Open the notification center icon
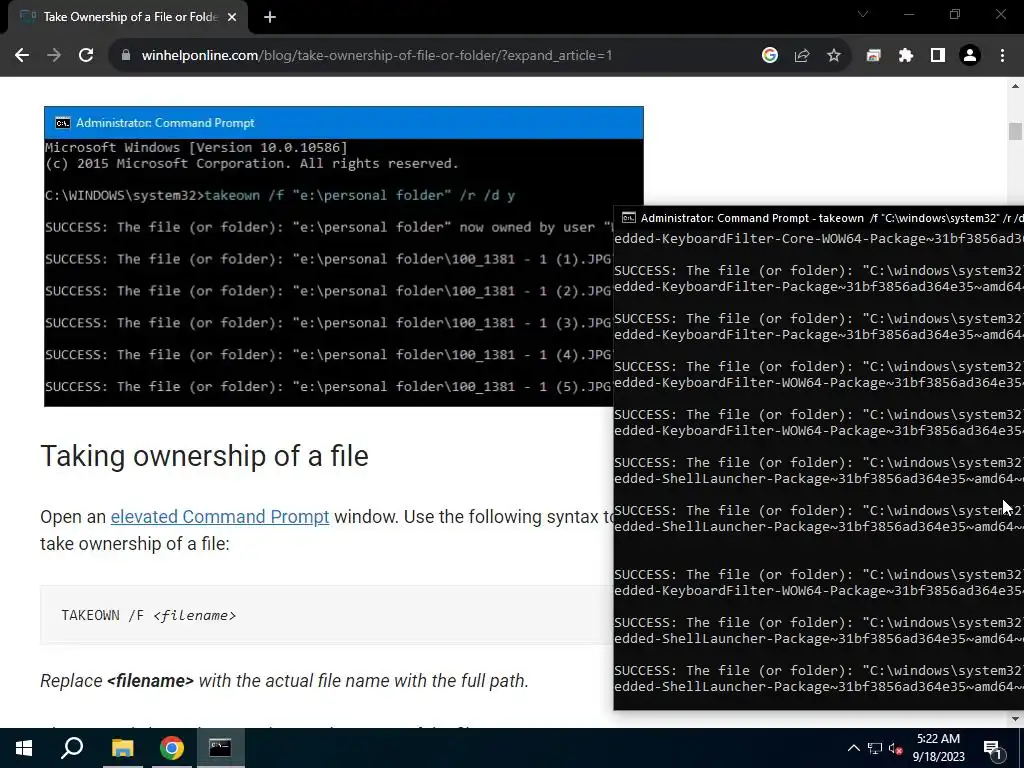The width and height of the screenshot is (1024, 768). [993, 748]
